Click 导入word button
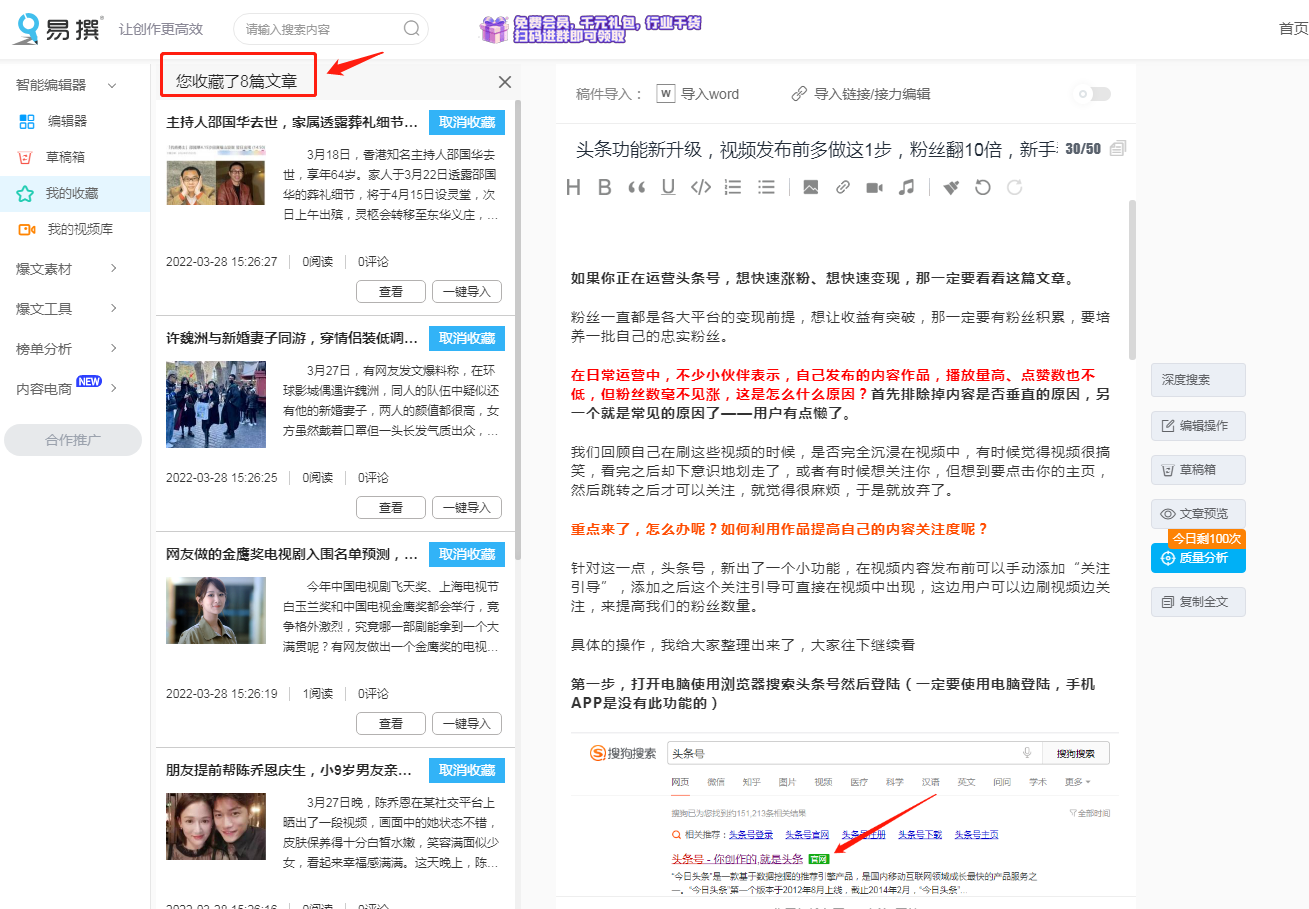1309x909 pixels. coord(698,94)
